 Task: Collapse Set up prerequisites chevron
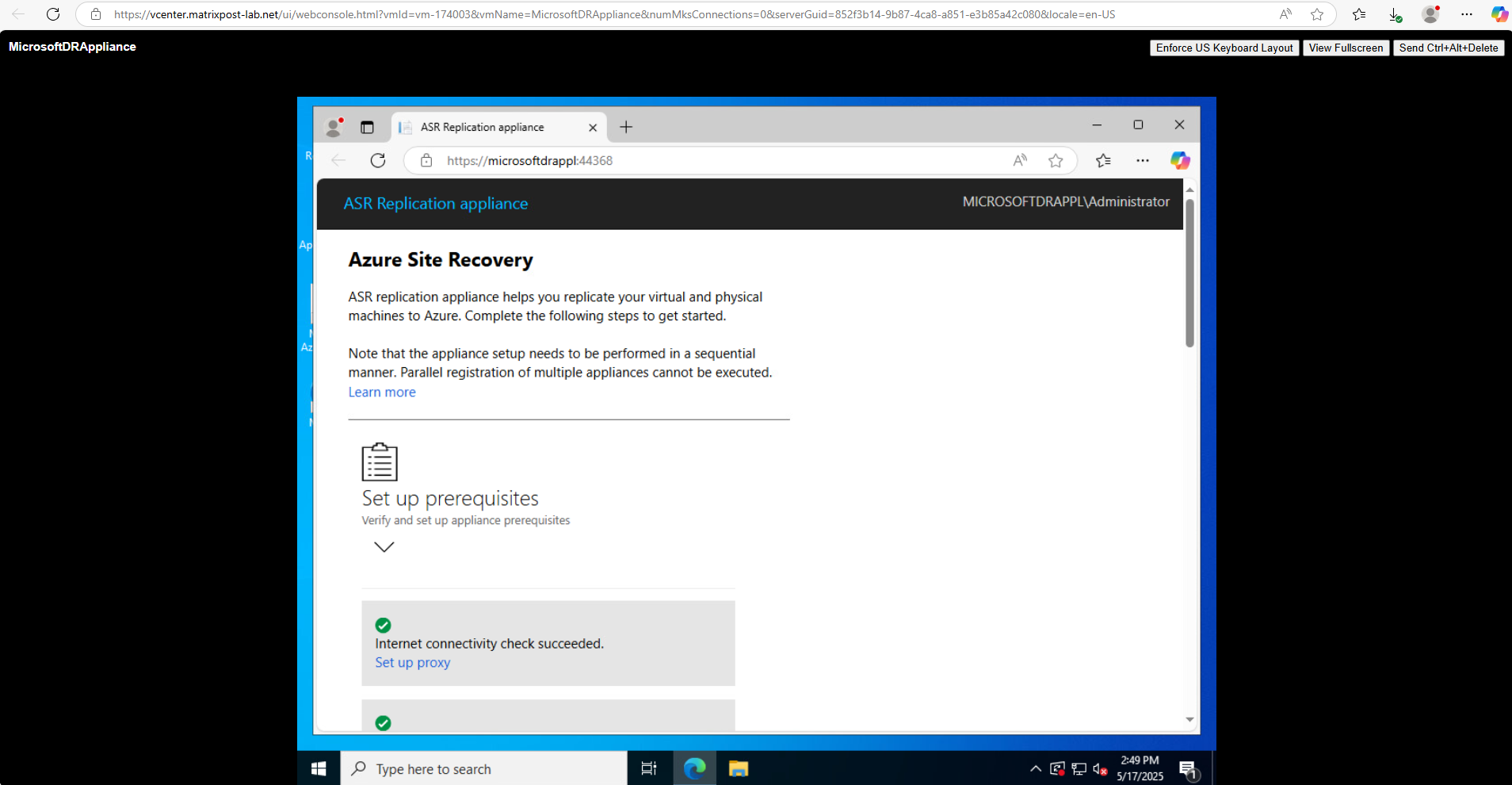(384, 546)
